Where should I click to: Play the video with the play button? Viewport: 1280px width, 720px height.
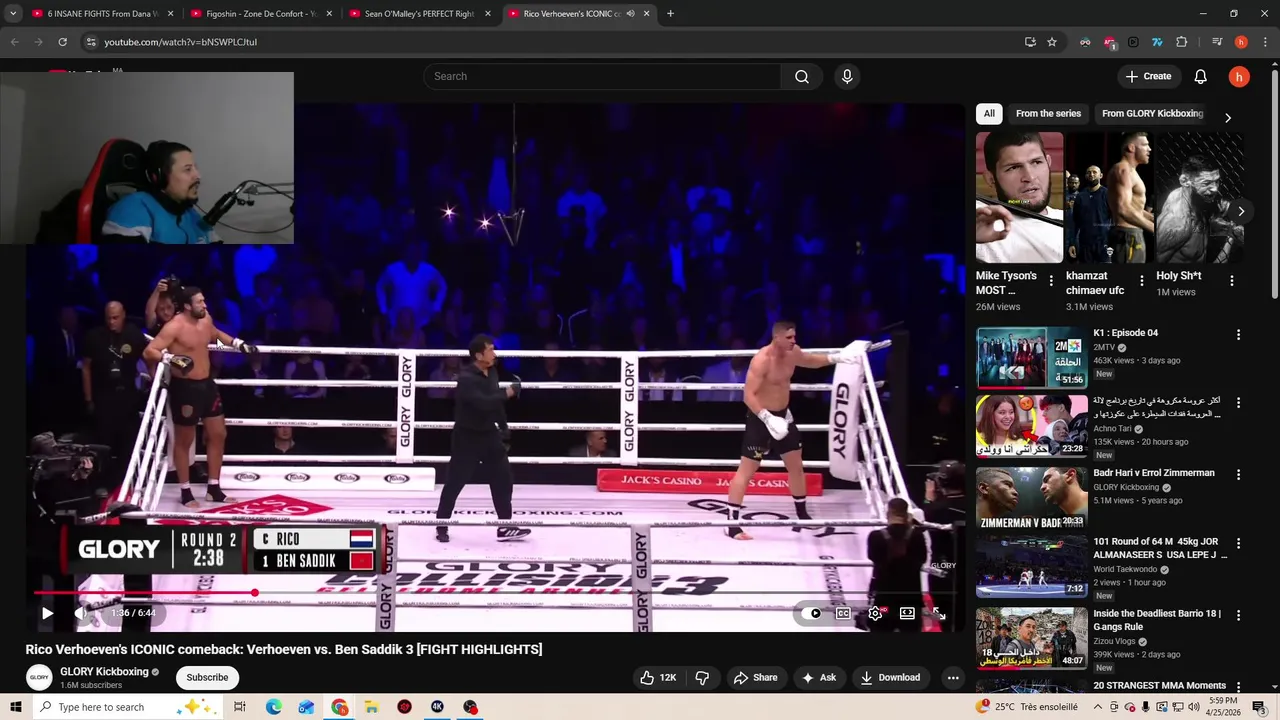[x=47, y=613]
